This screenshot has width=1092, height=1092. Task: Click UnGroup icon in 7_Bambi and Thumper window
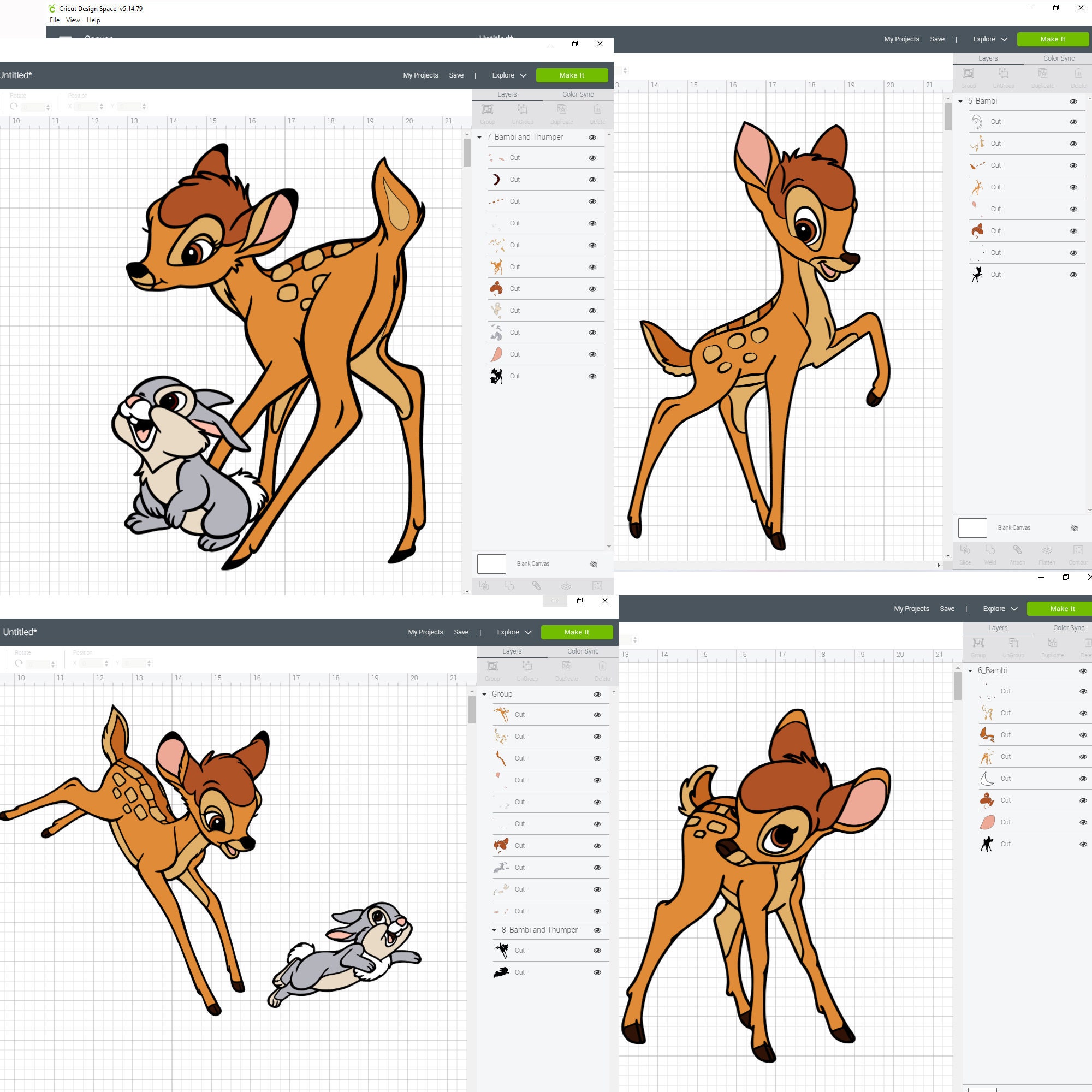(523, 109)
